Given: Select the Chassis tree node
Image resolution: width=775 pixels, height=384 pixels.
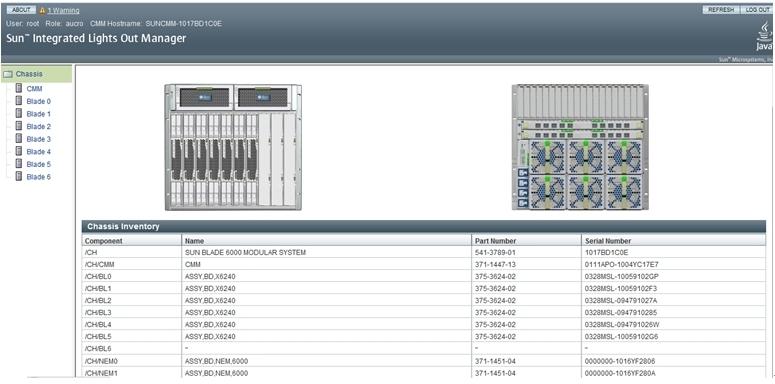Looking at the screenshot, I should (29, 74).
